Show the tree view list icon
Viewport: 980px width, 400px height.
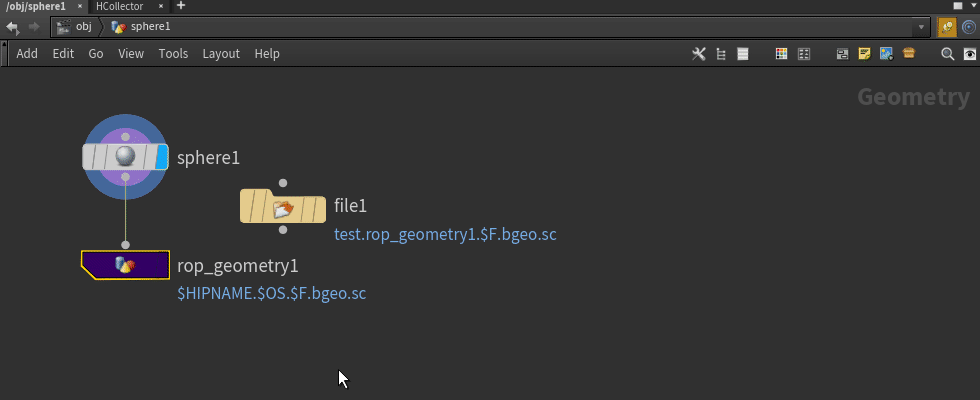click(721, 54)
